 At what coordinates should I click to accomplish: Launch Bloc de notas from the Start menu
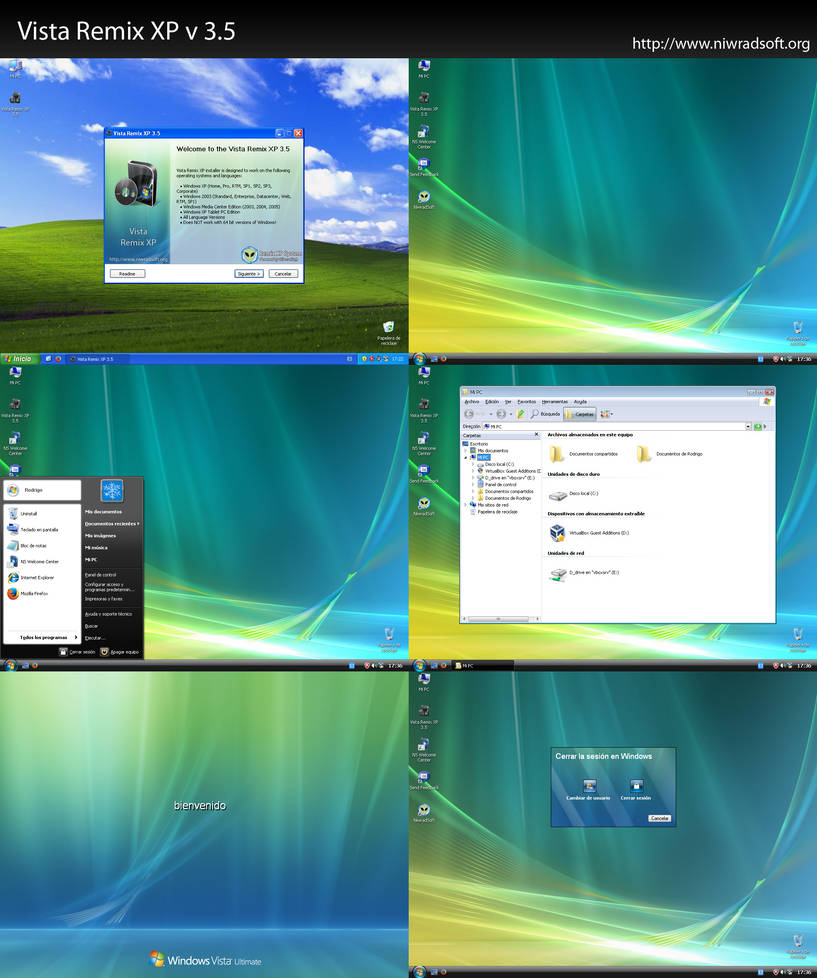pyautogui.click(x=33, y=546)
